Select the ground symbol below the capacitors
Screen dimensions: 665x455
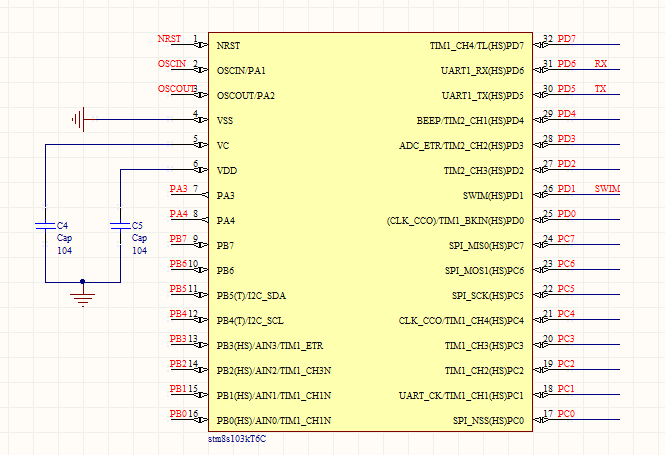[x=83, y=297]
